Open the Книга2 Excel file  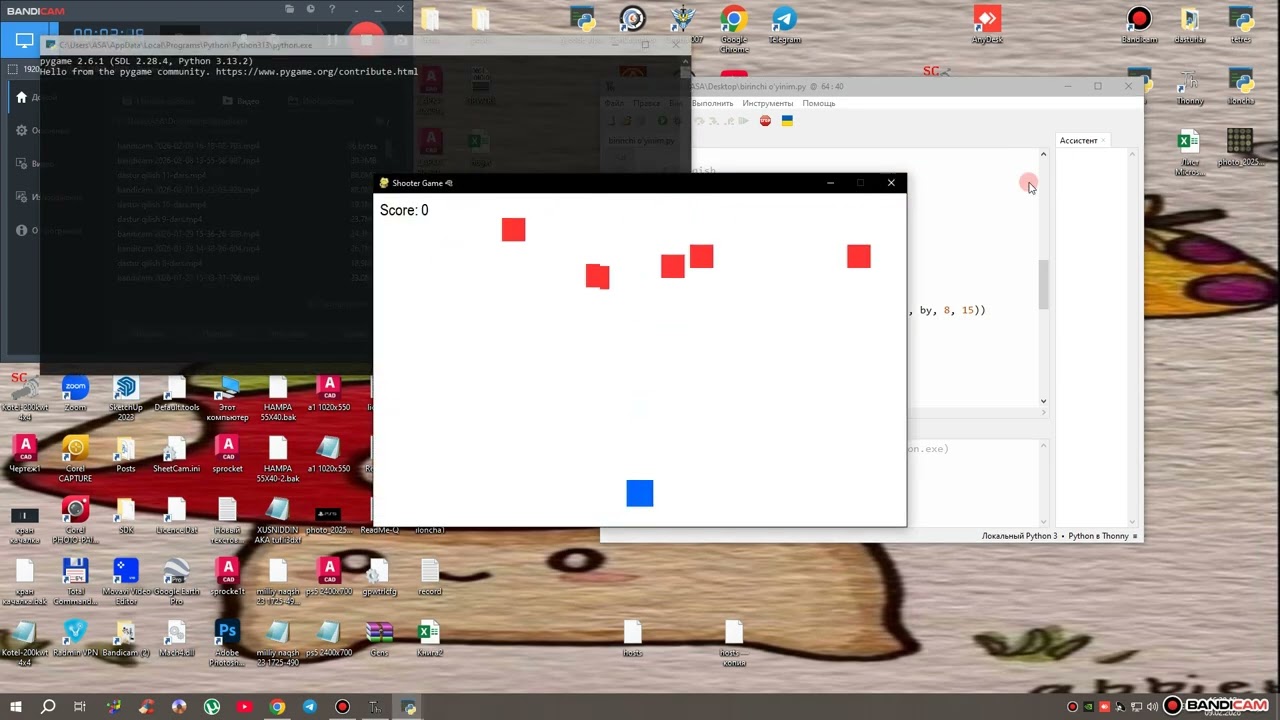click(x=430, y=638)
